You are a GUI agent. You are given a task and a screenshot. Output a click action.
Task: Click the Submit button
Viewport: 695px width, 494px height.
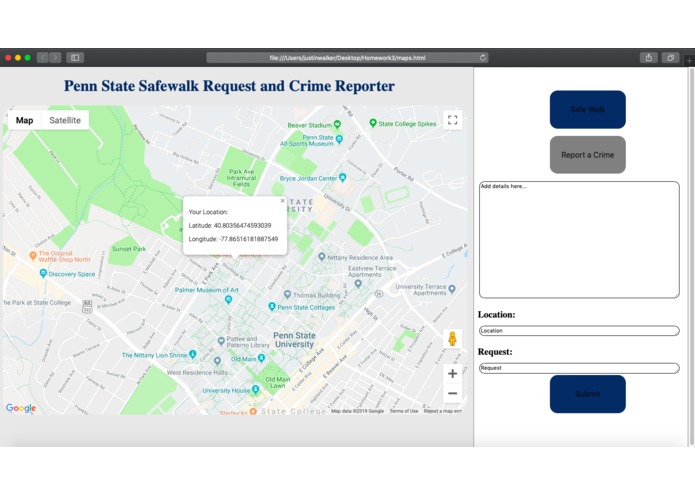pos(587,394)
